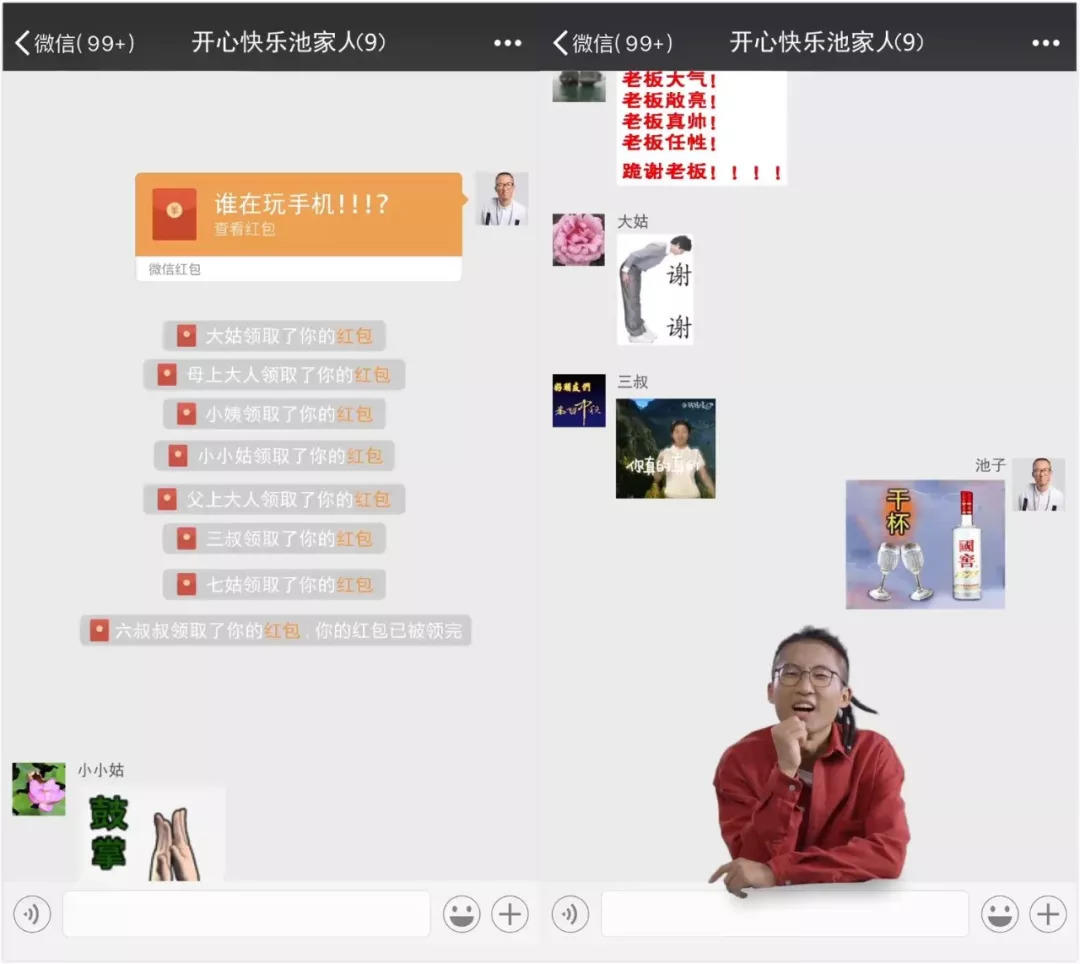View the 鼓掌 clapping sticker
Viewport: 1080px width, 964px height.
tap(150, 834)
